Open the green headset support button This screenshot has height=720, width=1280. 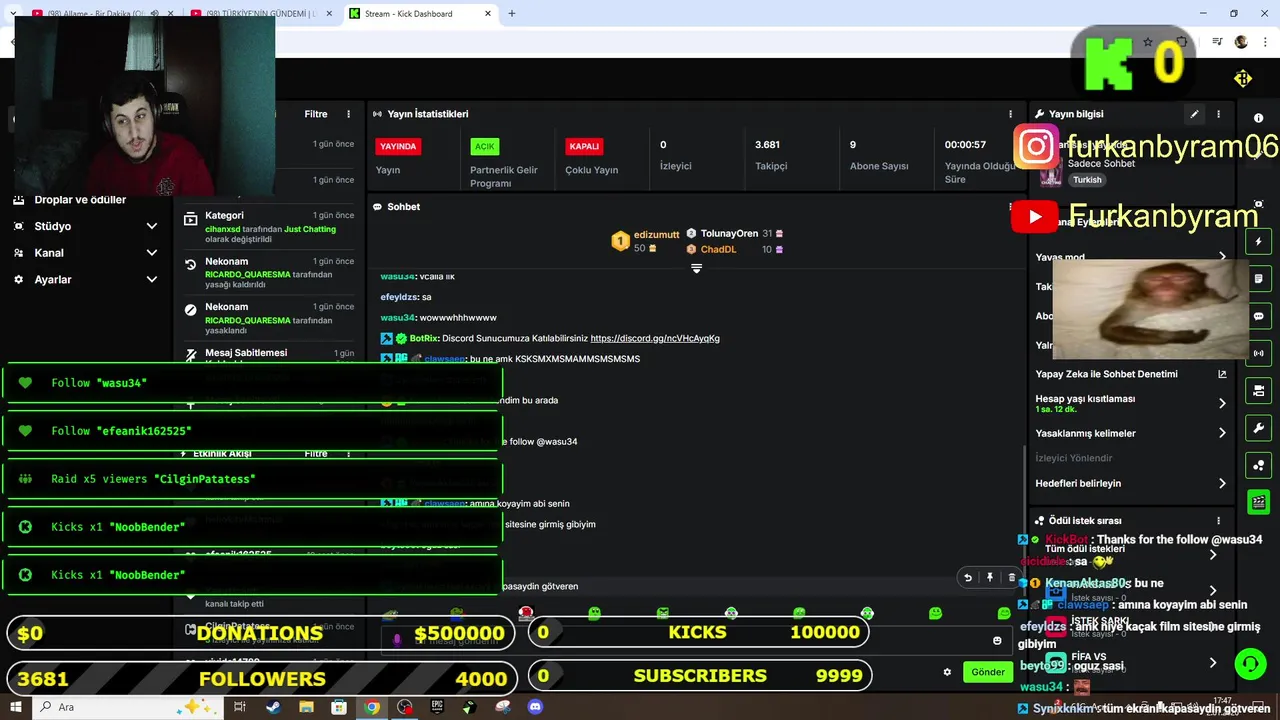pyautogui.click(x=1249, y=663)
